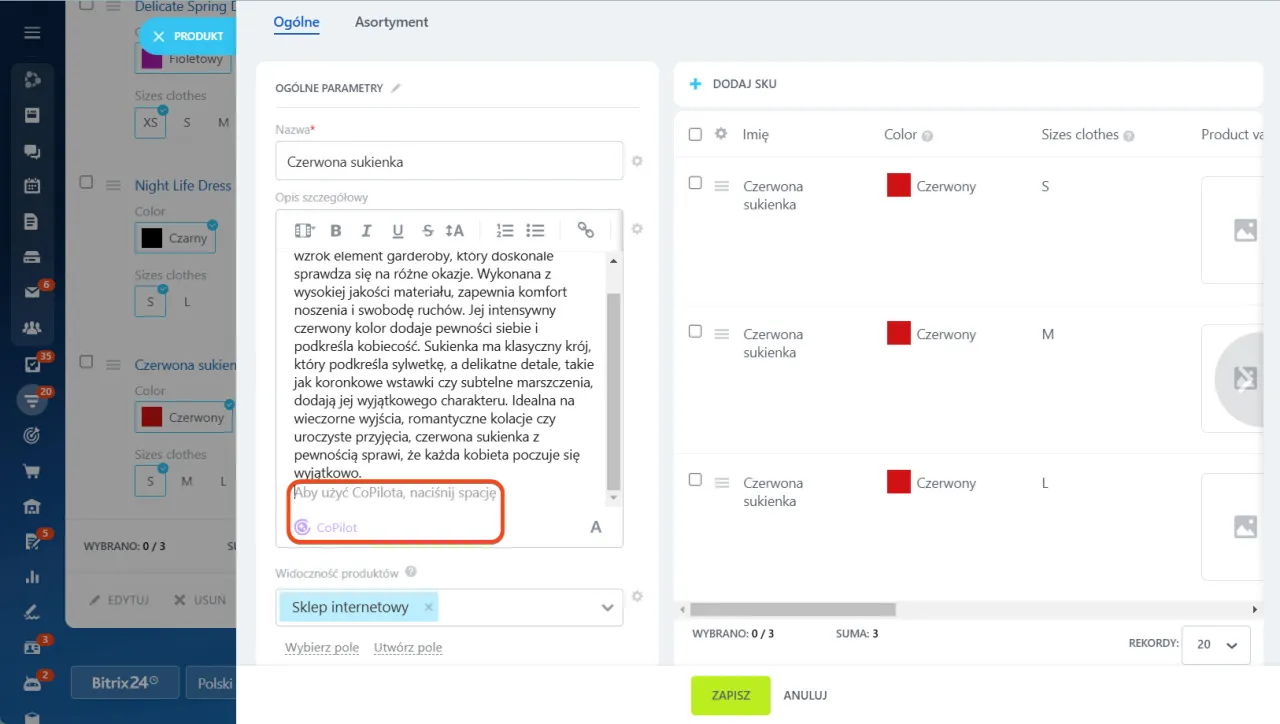Open the calendar icon in sidebar
1280x724 pixels.
coord(32,185)
